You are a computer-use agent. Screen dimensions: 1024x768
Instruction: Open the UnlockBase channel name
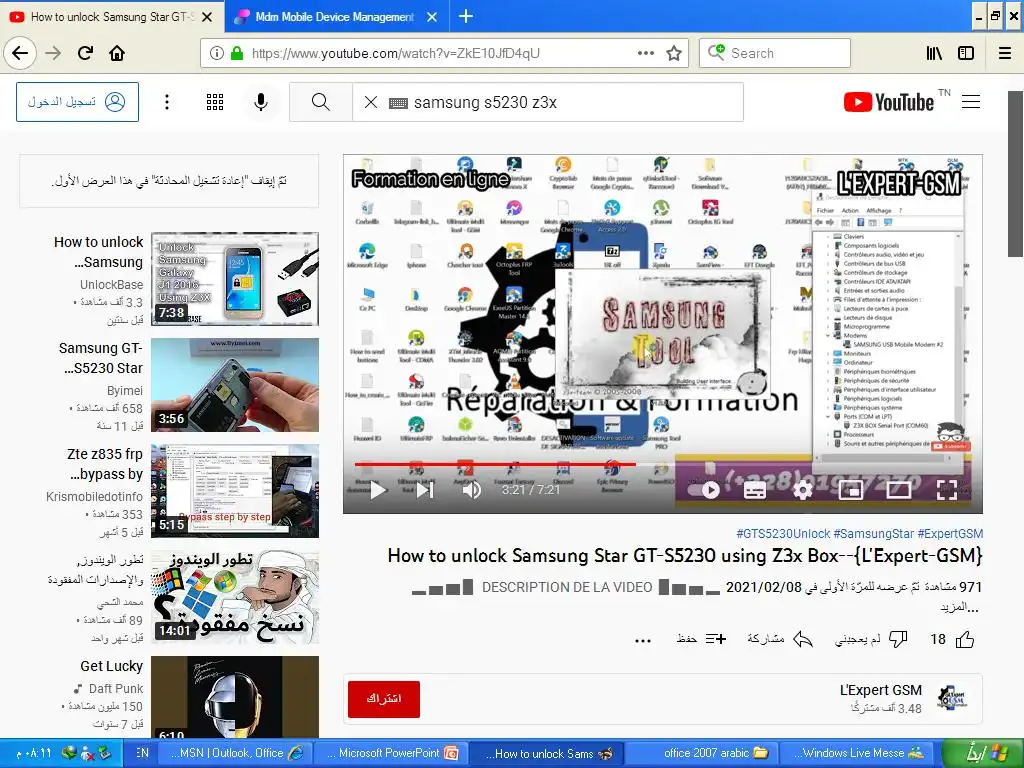[112, 285]
